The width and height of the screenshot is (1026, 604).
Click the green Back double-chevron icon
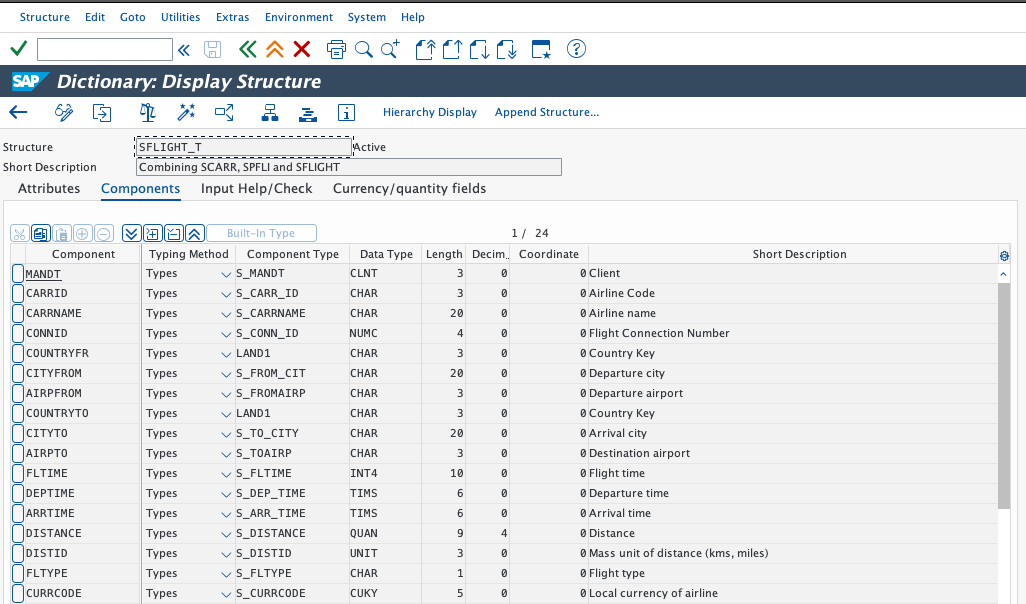click(x=247, y=49)
